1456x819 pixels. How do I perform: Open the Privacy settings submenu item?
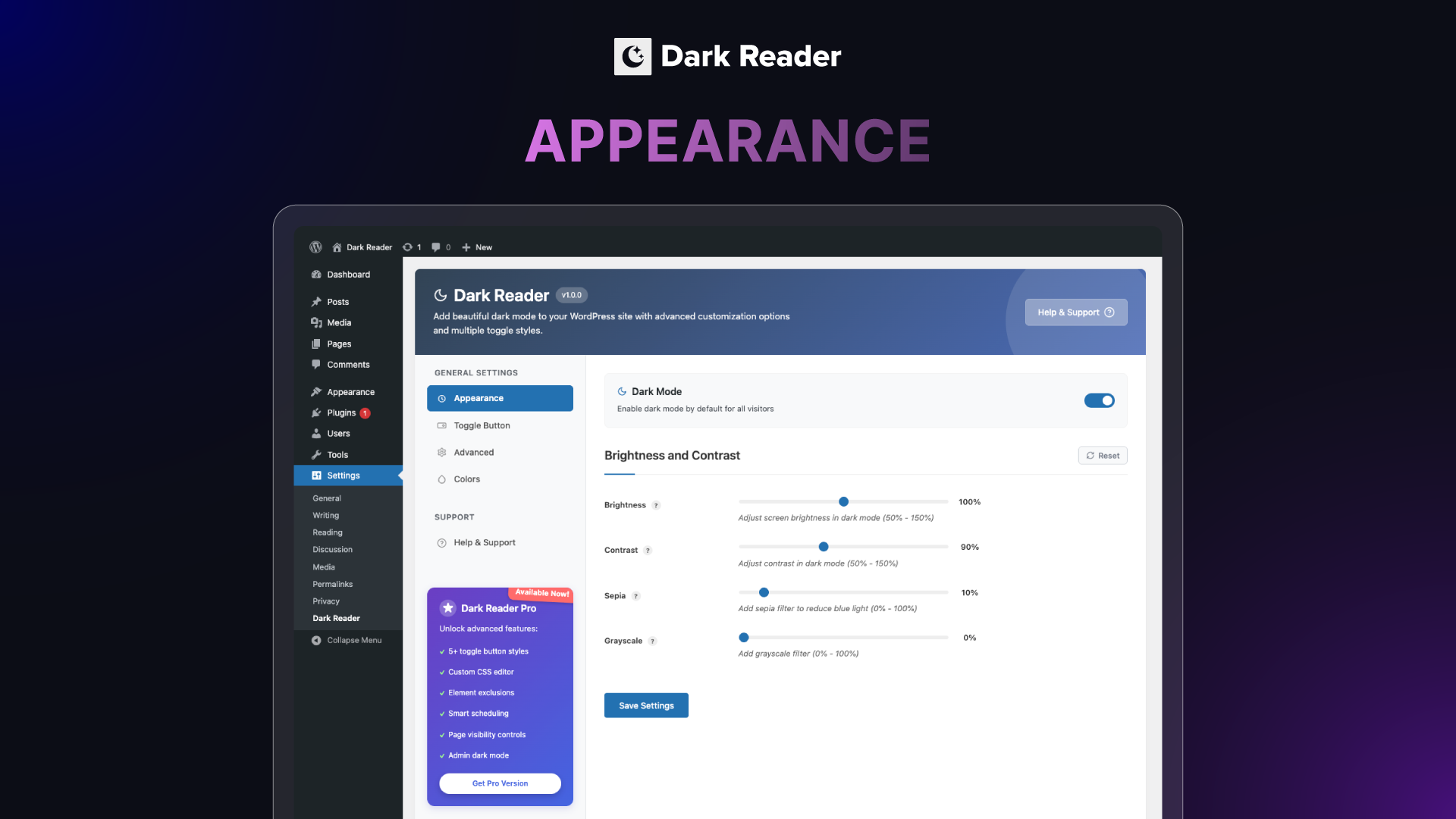326,601
